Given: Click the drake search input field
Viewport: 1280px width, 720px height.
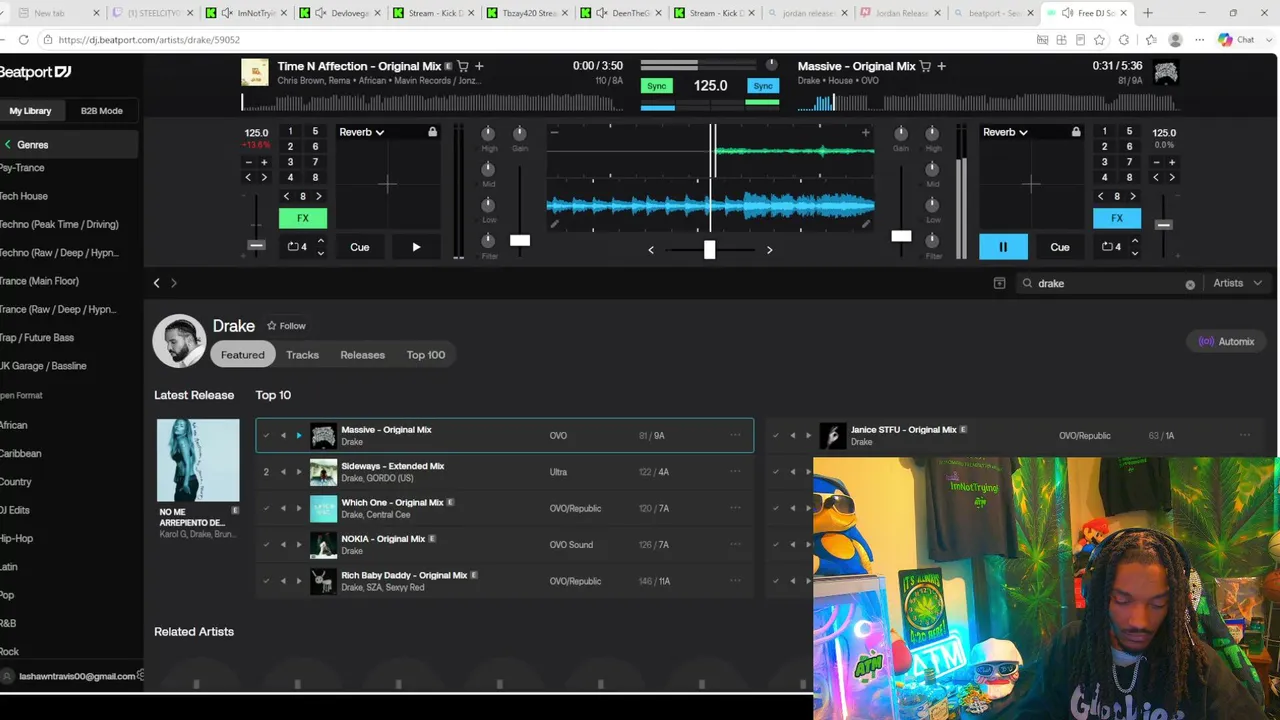Looking at the screenshot, I should pos(1108,284).
